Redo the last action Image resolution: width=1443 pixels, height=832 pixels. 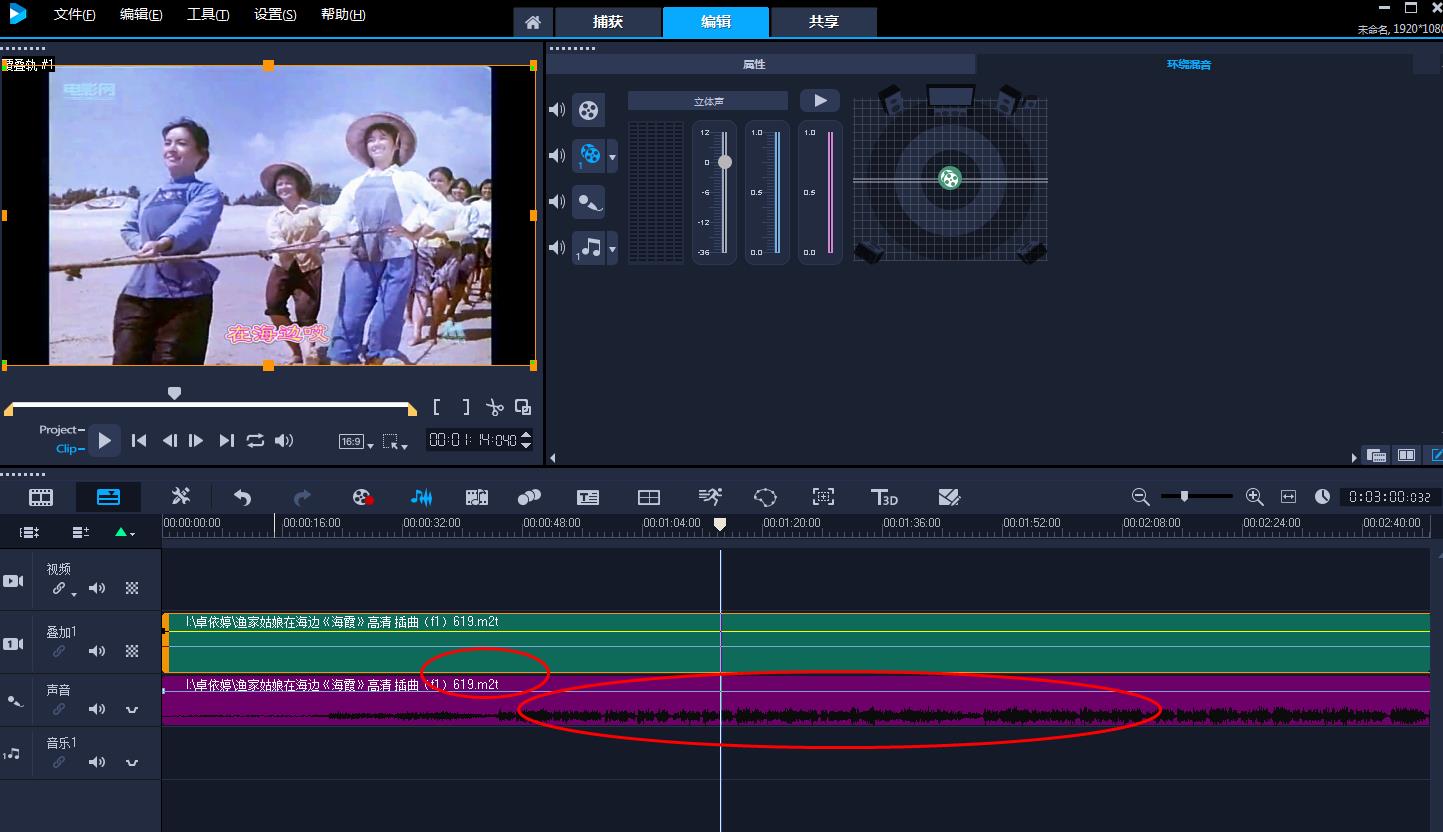tap(302, 497)
